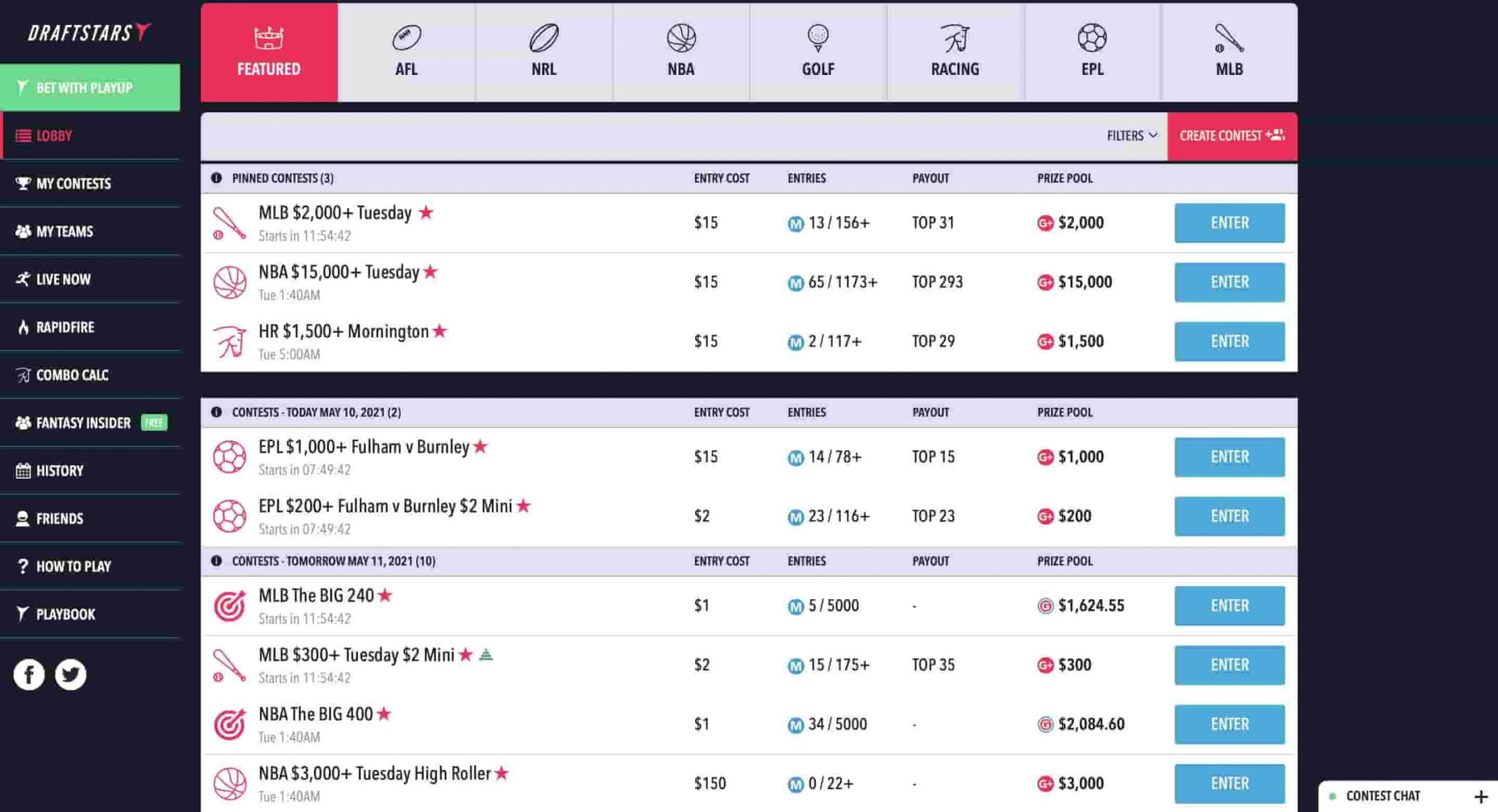Enter the MLB $2,000+ Tuesday contest
The width and height of the screenshot is (1498, 812).
tap(1229, 223)
